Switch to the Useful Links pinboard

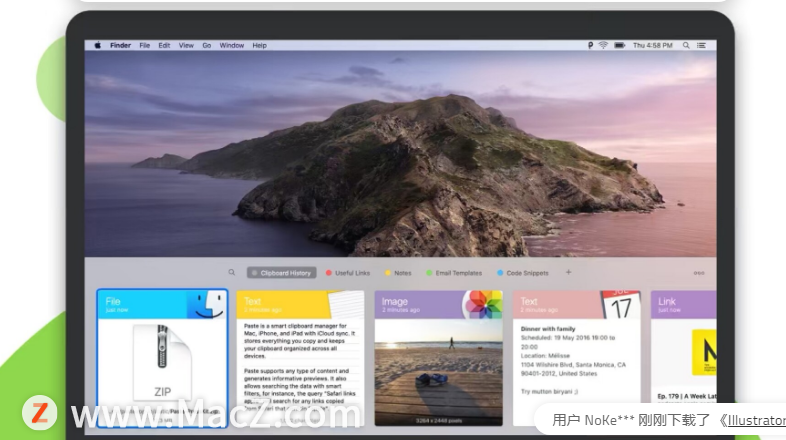(x=347, y=273)
